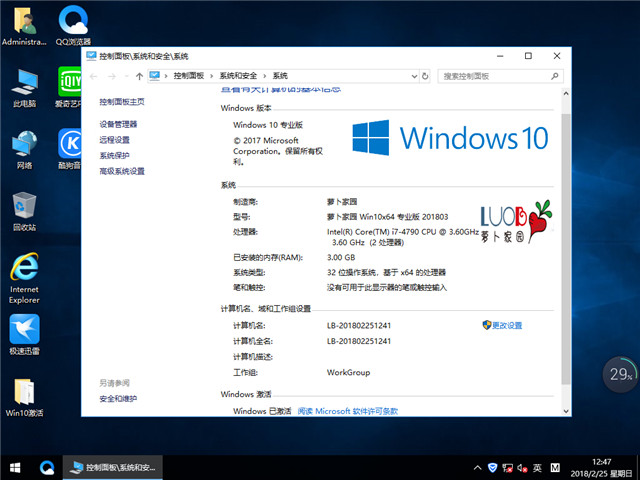Open 设备管理器 in the left sidebar

pos(118,124)
